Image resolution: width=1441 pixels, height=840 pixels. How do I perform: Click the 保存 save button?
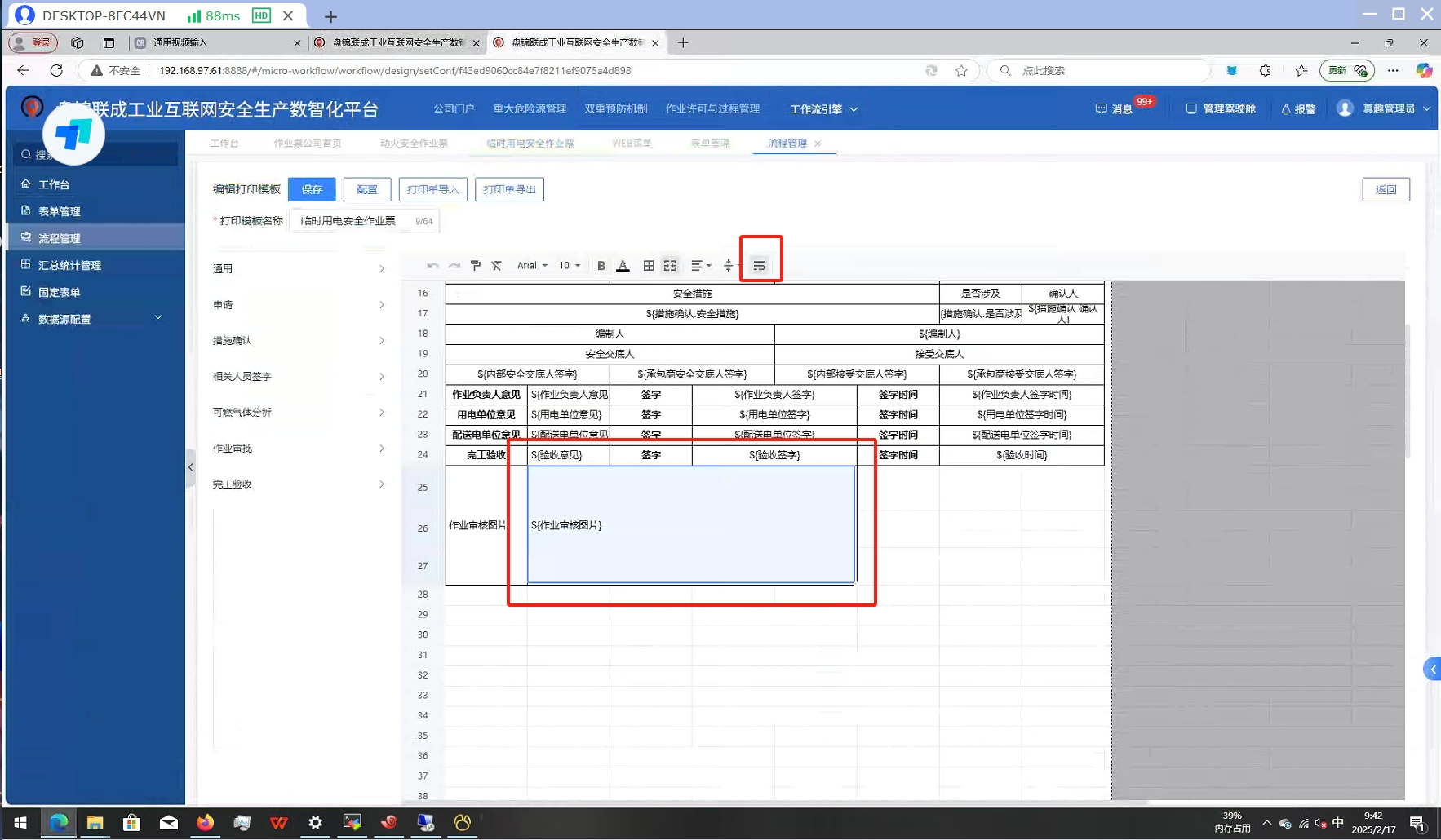pos(312,189)
